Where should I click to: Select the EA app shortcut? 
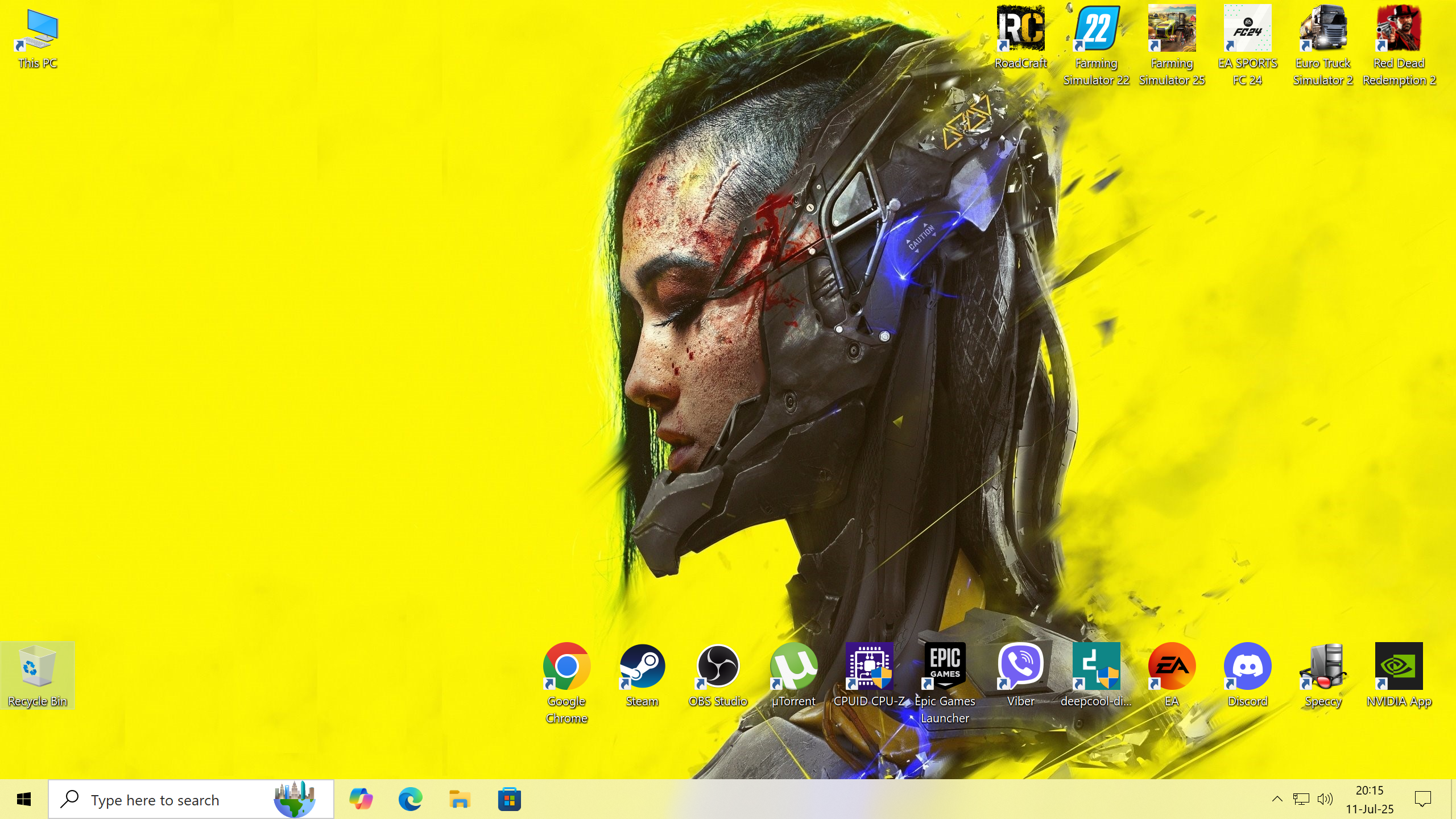[x=1172, y=675]
